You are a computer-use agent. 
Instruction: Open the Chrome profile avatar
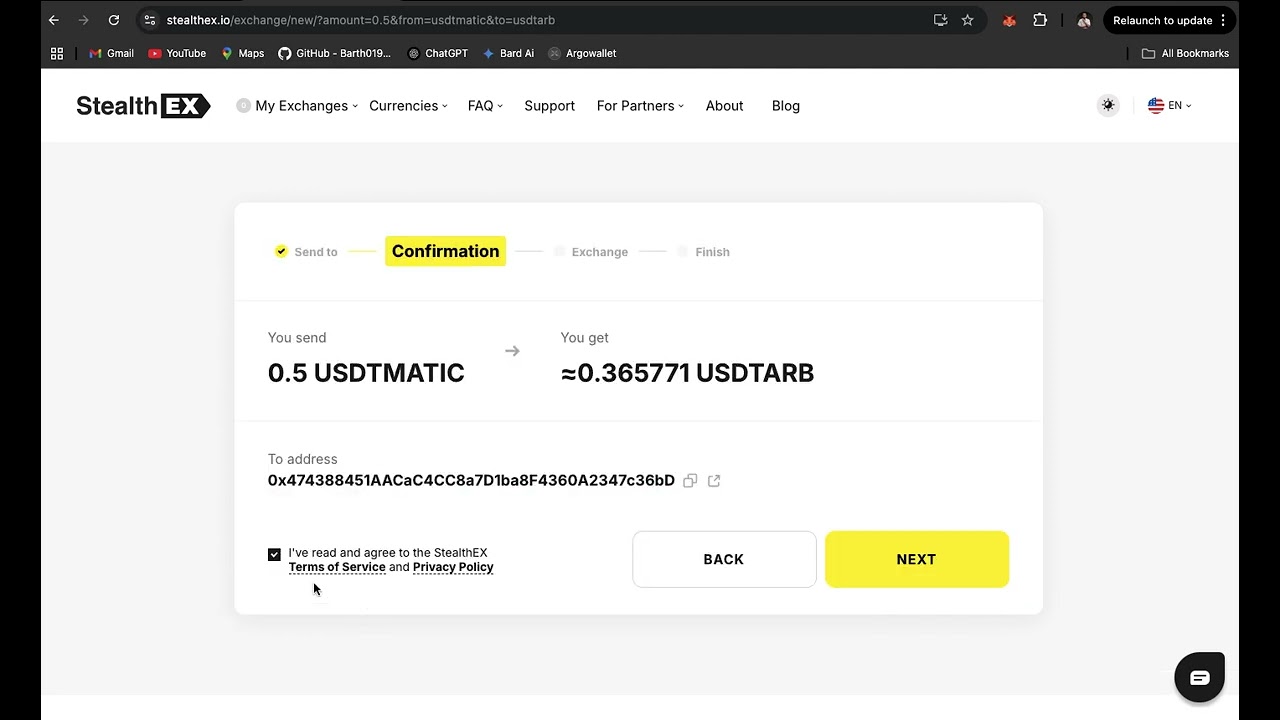point(1084,20)
